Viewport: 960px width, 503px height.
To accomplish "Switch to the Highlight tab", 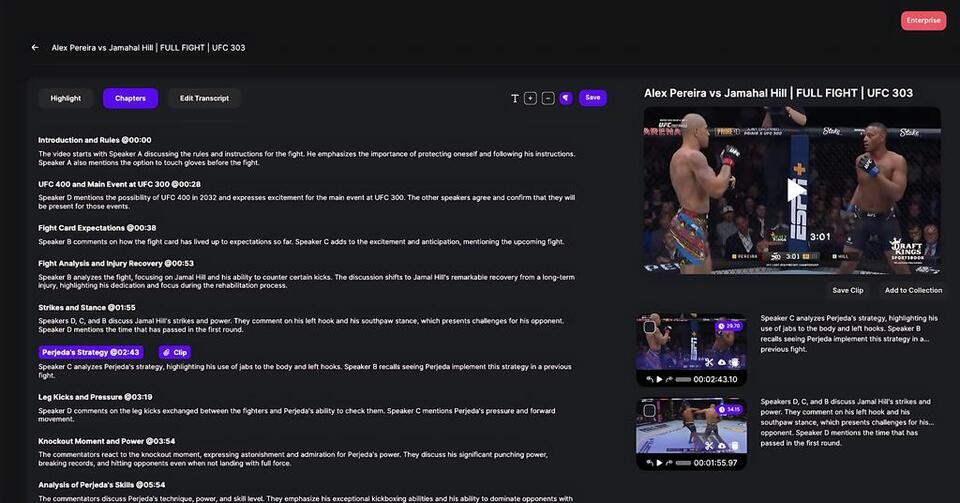I will [x=66, y=98].
